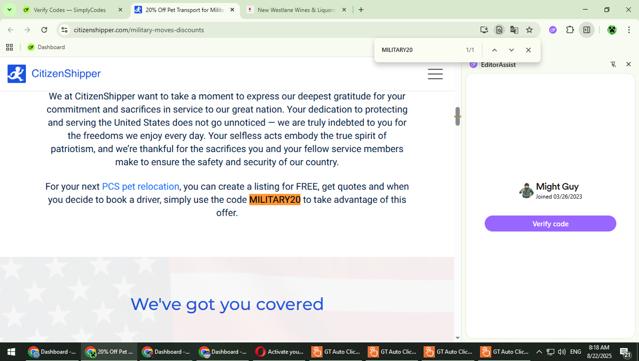
Task: Close the New Westlane Wines tab
Action: [x=344, y=10]
